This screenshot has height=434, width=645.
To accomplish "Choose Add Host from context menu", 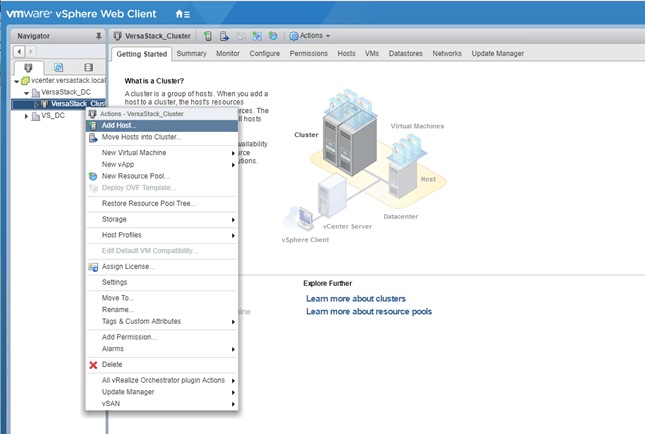I will [162, 125].
